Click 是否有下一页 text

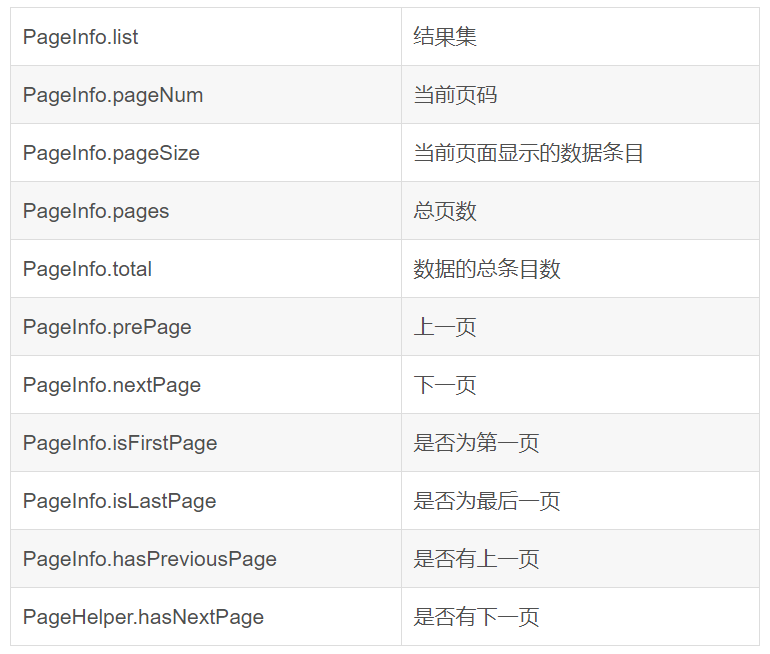pos(476,616)
